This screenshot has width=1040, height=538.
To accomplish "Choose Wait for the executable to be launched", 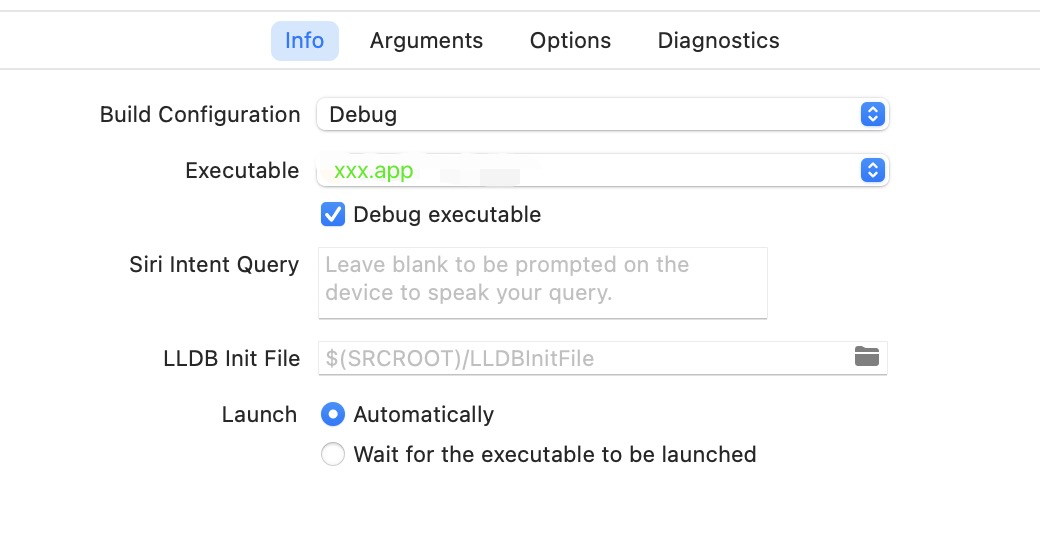I will click(332, 455).
